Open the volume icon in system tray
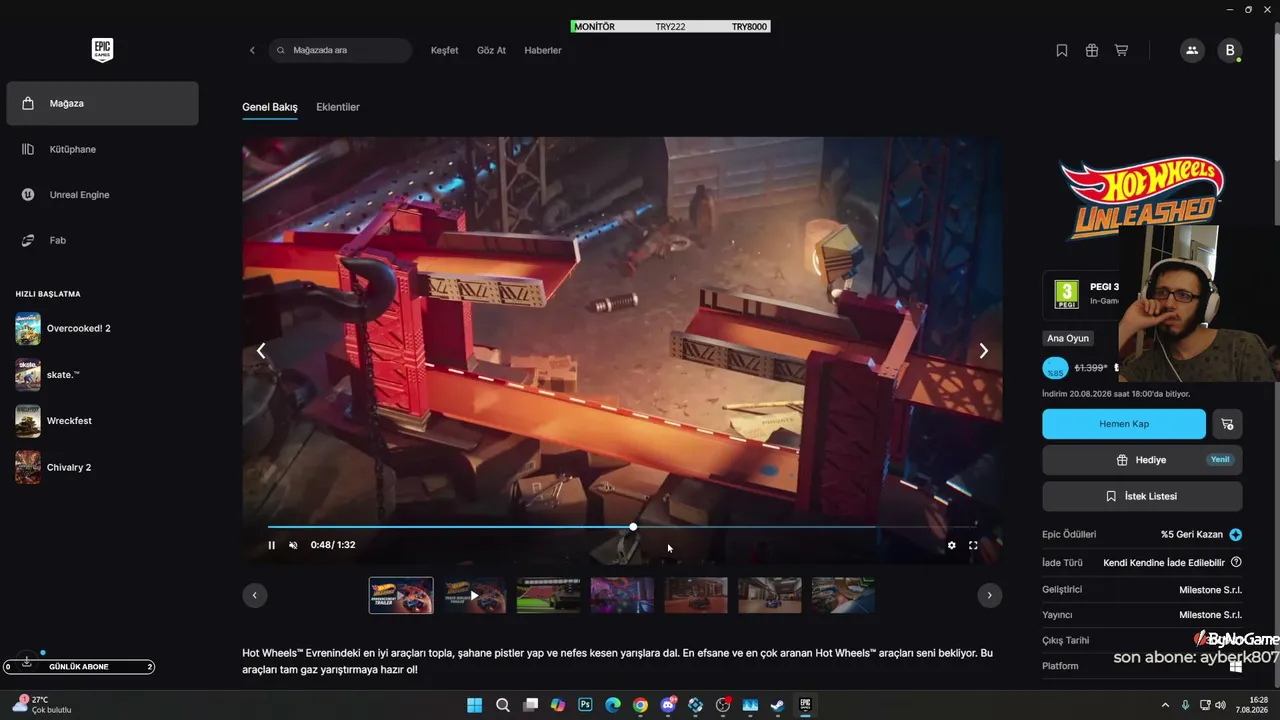This screenshot has width=1280, height=720. tap(1218, 705)
